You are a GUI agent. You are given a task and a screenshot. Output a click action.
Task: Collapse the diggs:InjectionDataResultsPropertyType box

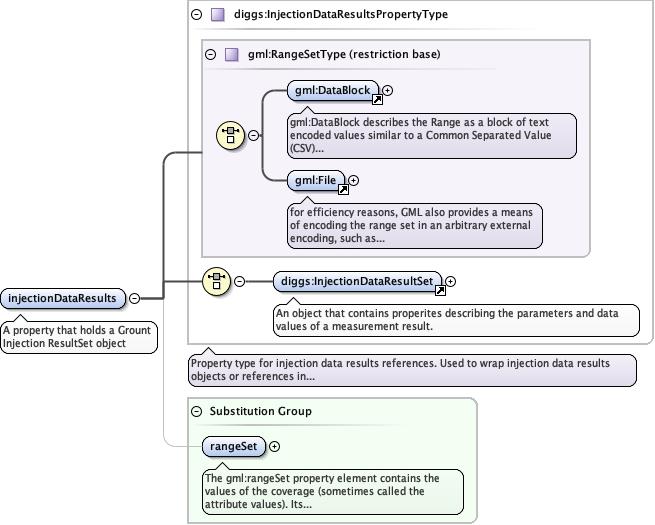[x=196, y=15]
